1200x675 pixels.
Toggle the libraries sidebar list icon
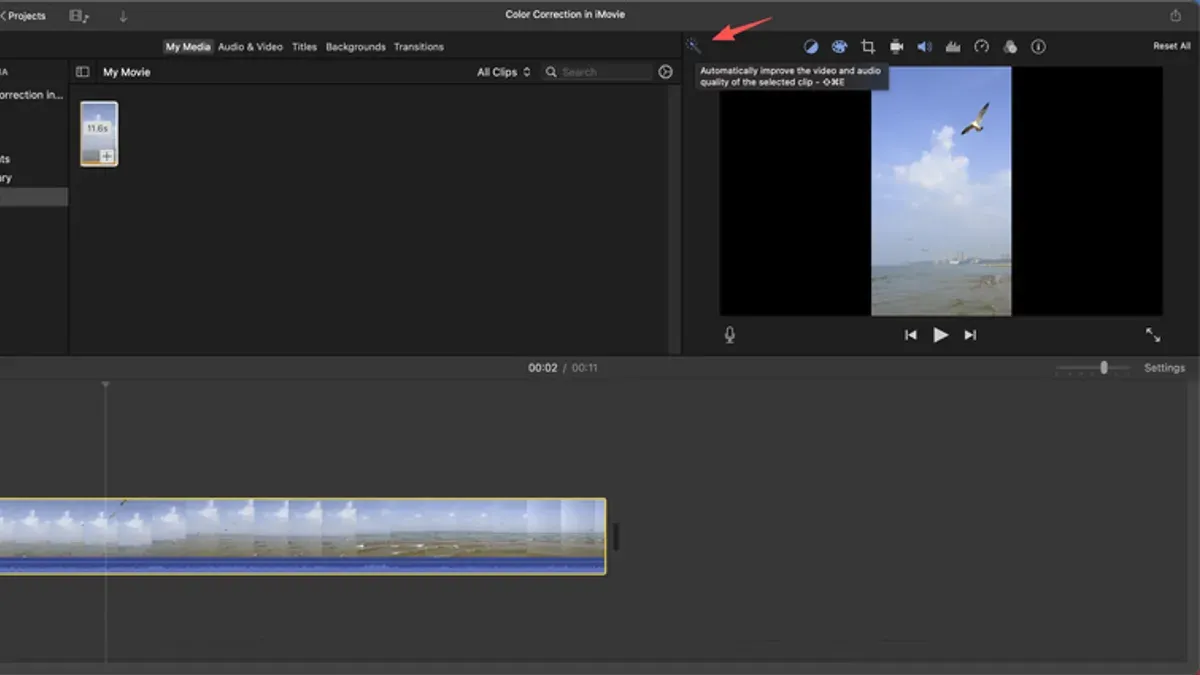83,72
